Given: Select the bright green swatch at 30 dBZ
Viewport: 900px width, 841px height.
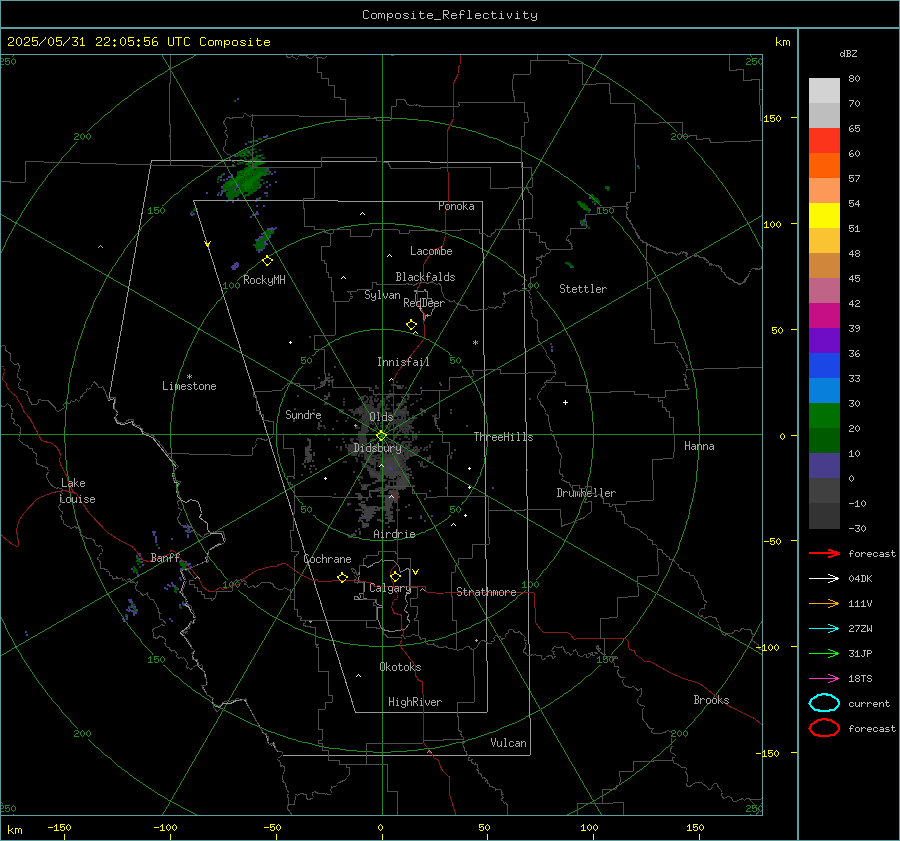Looking at the screenshot, I should pos(824,415).
